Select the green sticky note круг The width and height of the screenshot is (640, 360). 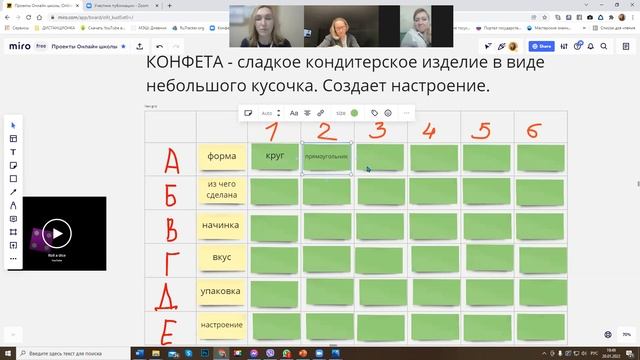[275, 156]
